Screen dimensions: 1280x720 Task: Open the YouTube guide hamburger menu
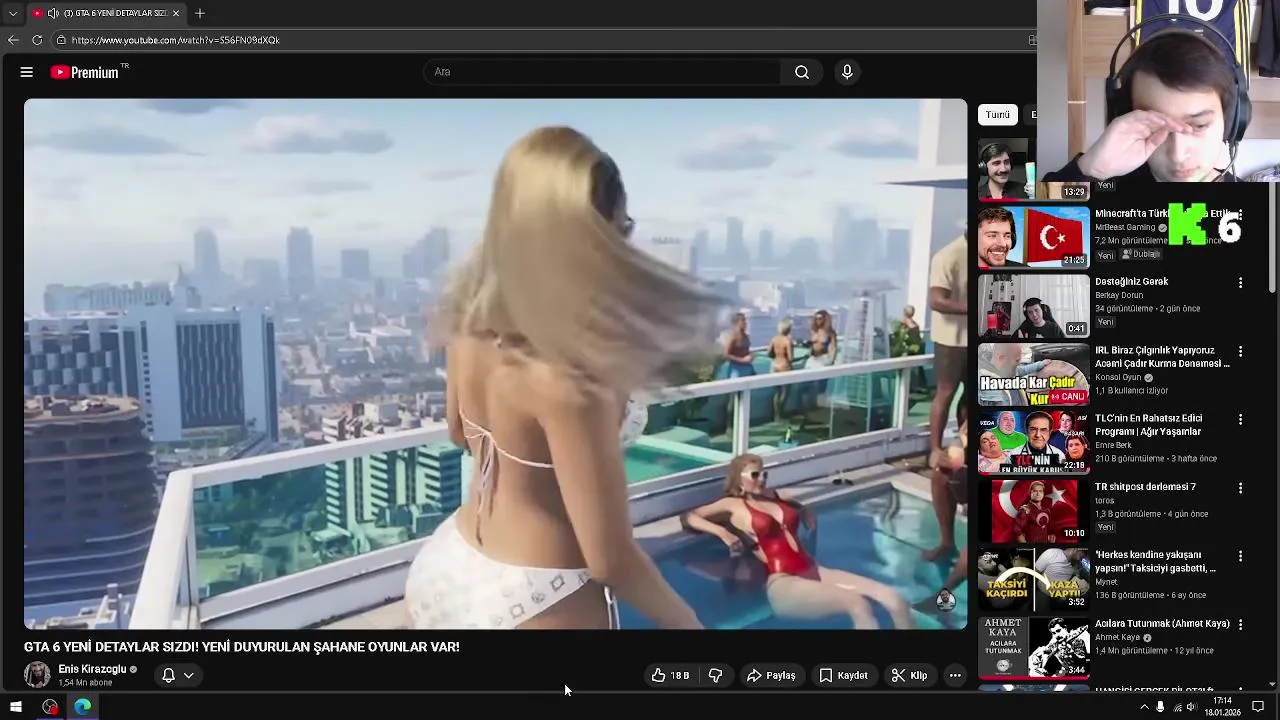point(27,72)
